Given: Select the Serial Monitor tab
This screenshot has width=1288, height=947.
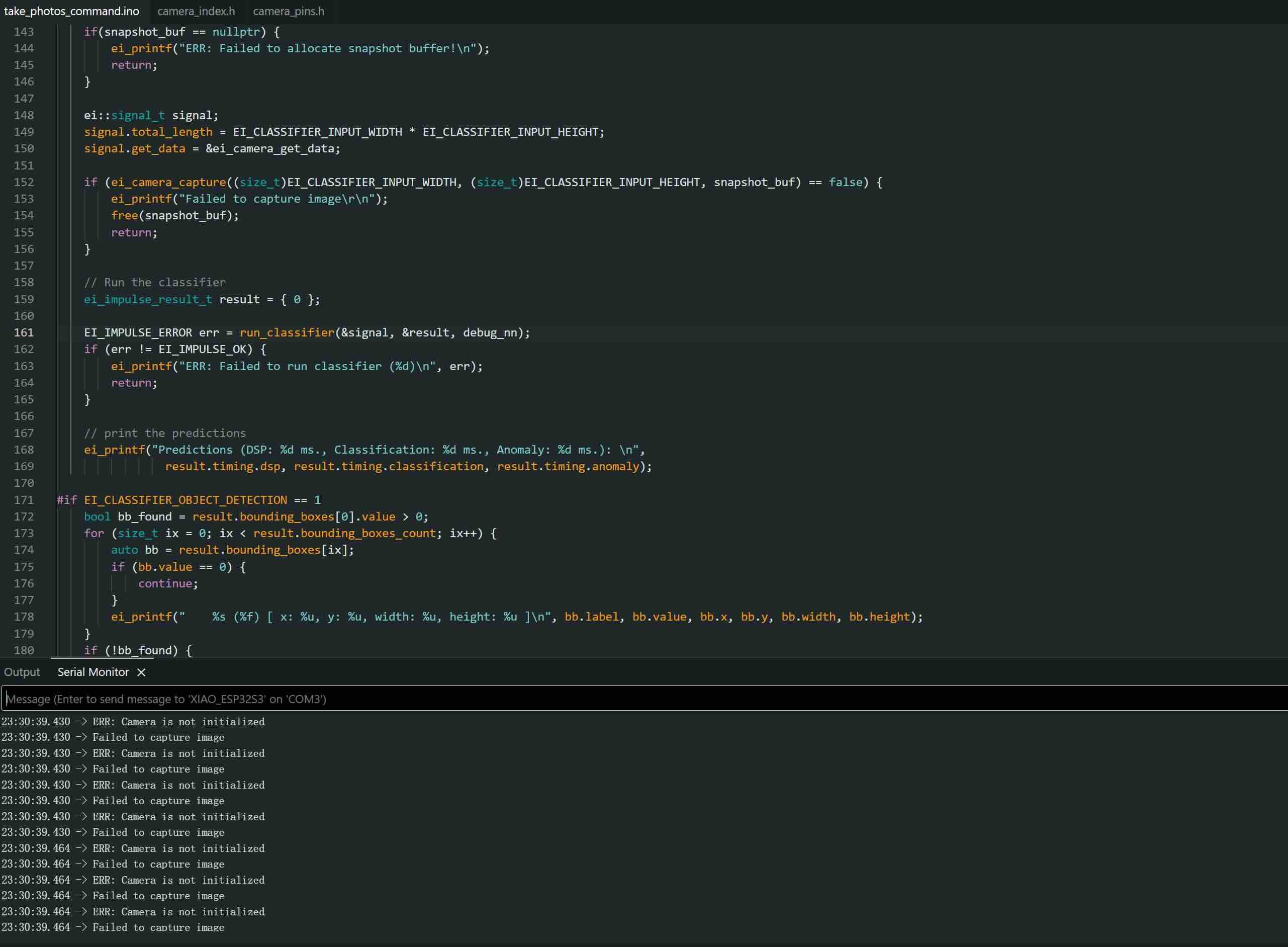Looking at the screenshot, I should coord(93,672).
